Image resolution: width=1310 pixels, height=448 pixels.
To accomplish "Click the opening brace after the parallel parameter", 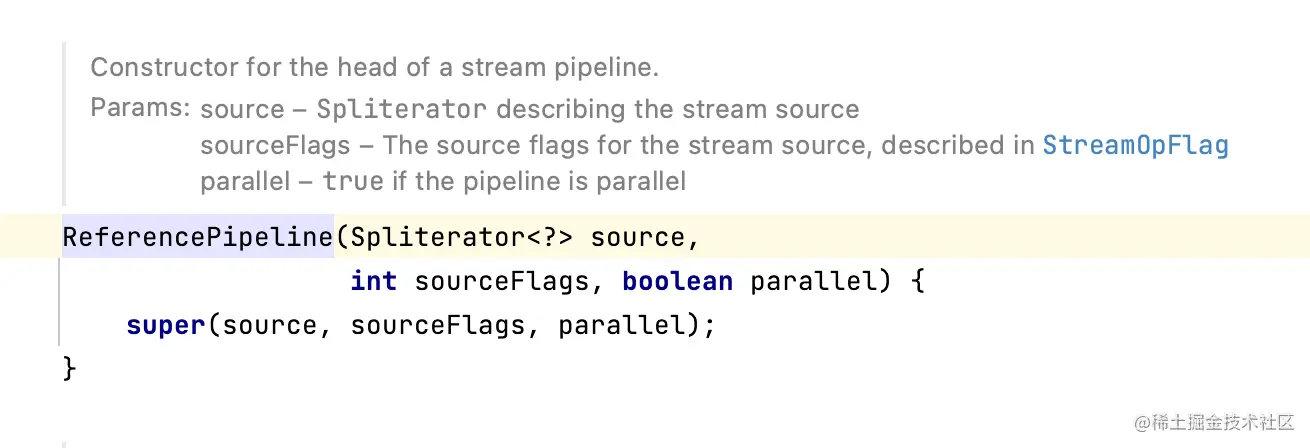I will coord(917,282).
